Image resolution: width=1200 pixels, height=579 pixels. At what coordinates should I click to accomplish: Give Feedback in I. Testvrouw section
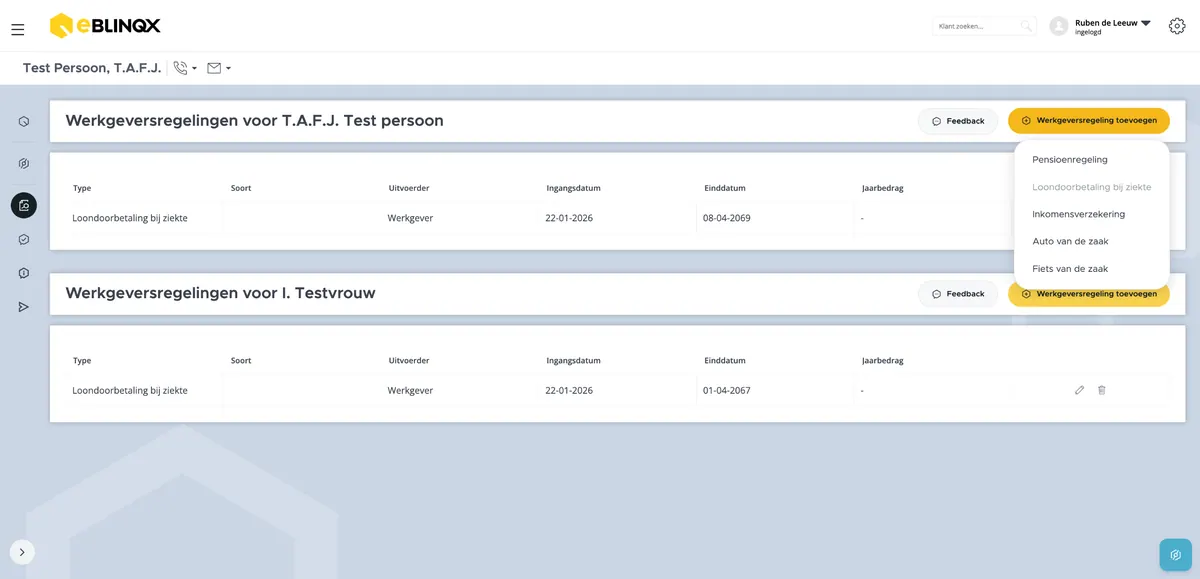point(958,294)
